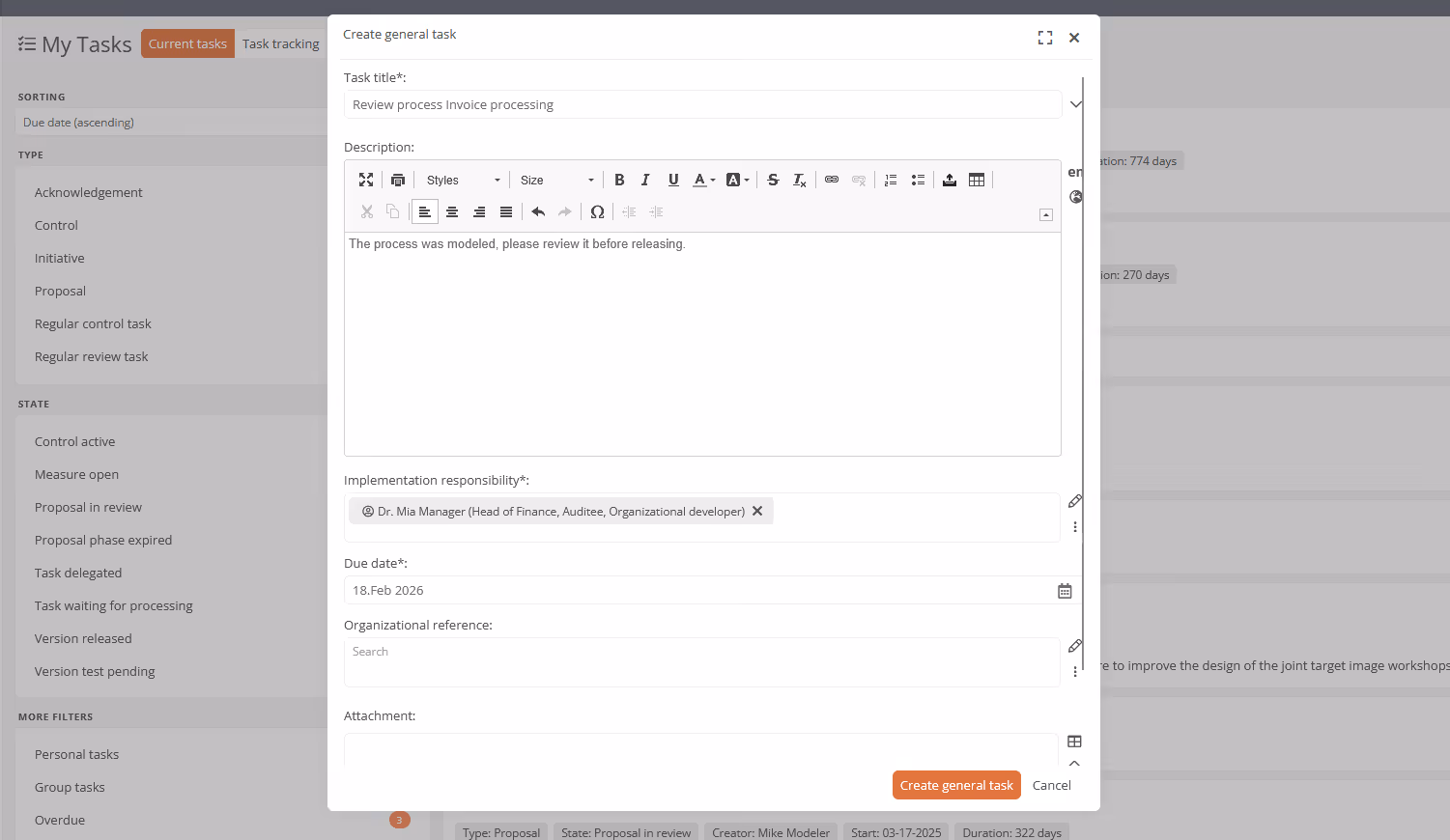
Task: Open the background color dropdown
Action: [737, 180]
